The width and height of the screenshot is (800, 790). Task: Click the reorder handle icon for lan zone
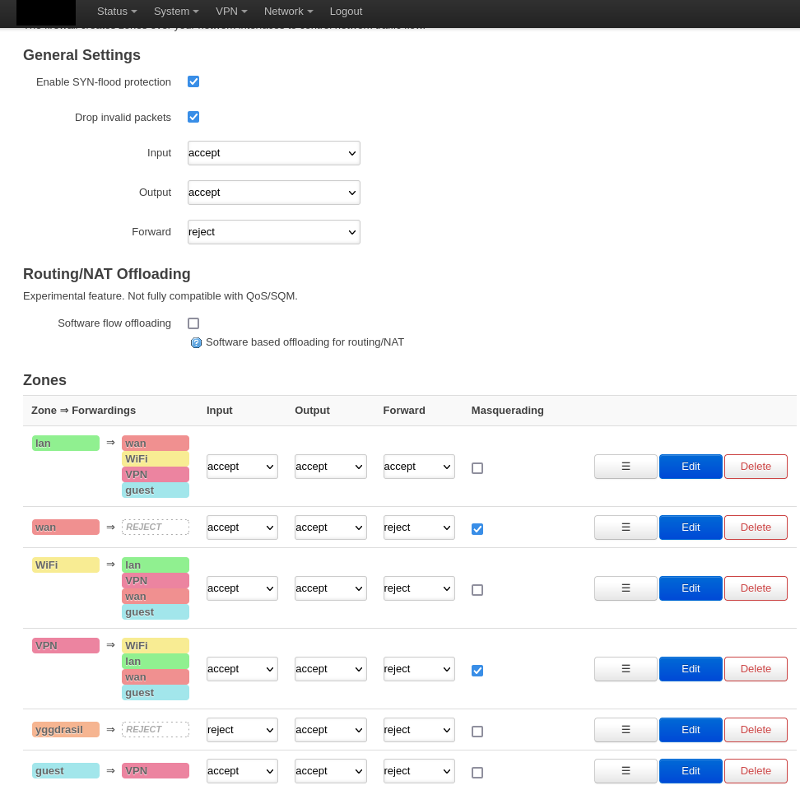click(x=626, y=467)
